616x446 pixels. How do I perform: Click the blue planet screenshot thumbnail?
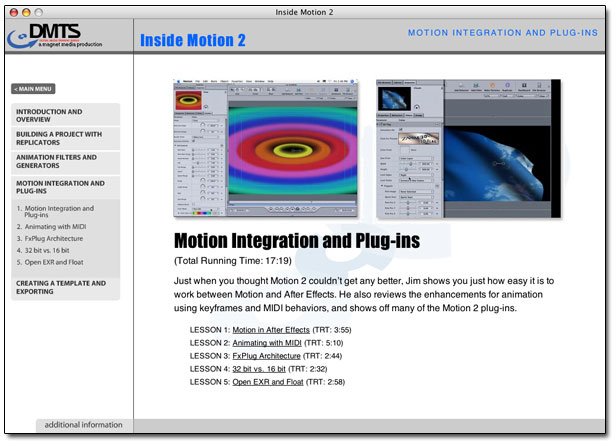click(468, 149)
